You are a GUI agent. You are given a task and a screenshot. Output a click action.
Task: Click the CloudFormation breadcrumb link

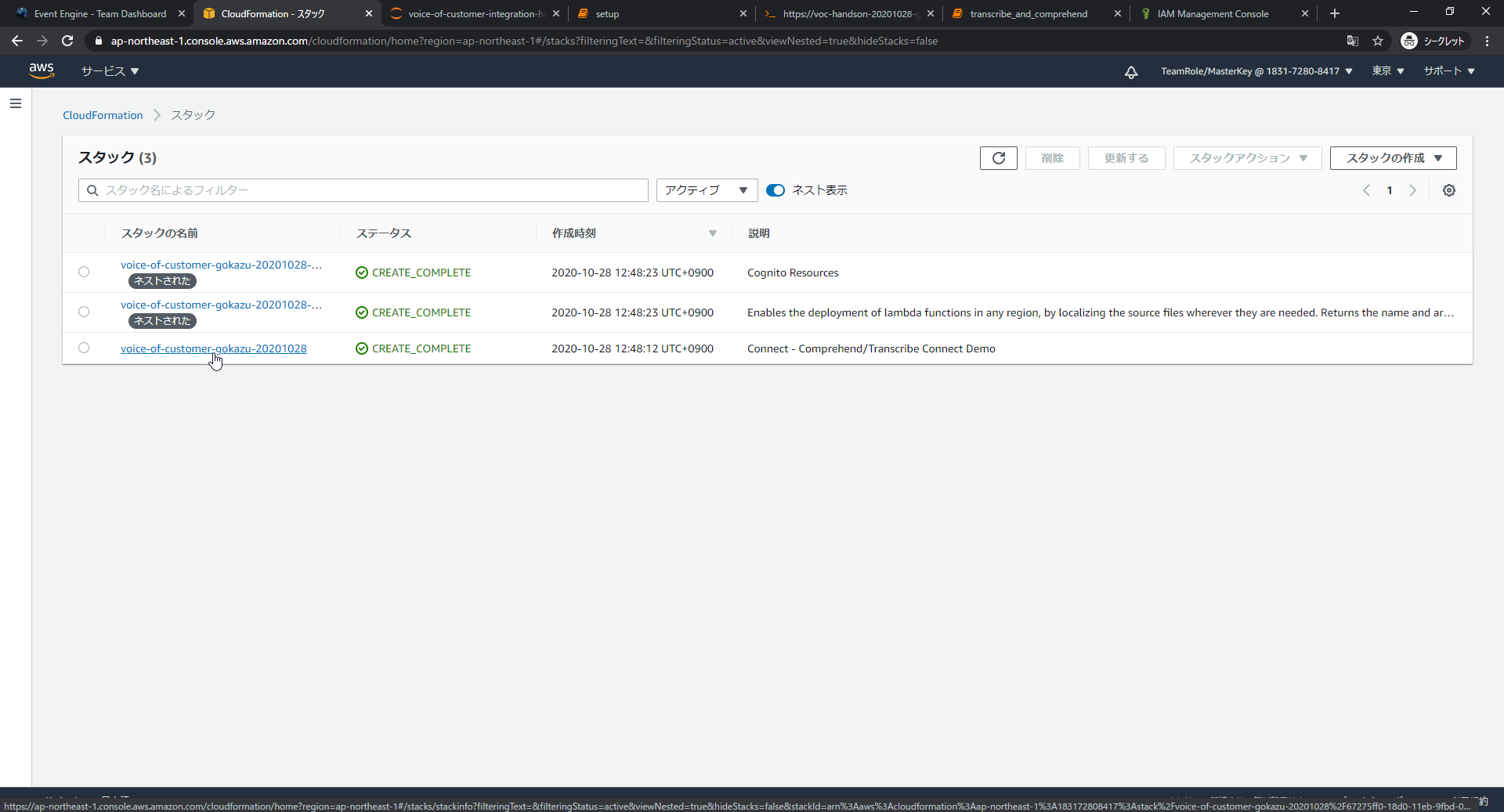click(x=103, y=115)
